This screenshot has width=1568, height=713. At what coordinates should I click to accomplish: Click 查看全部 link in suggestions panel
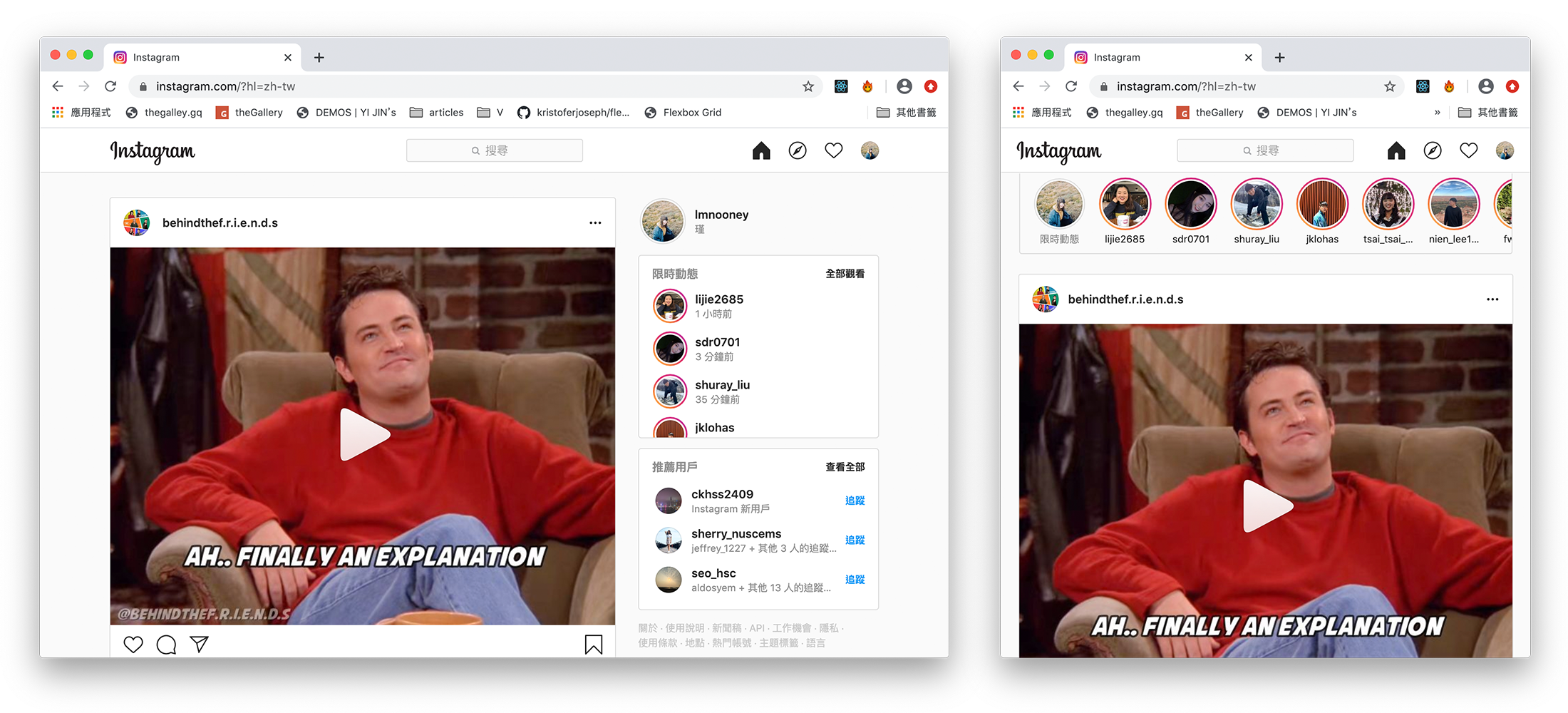[x=845, y=467]
